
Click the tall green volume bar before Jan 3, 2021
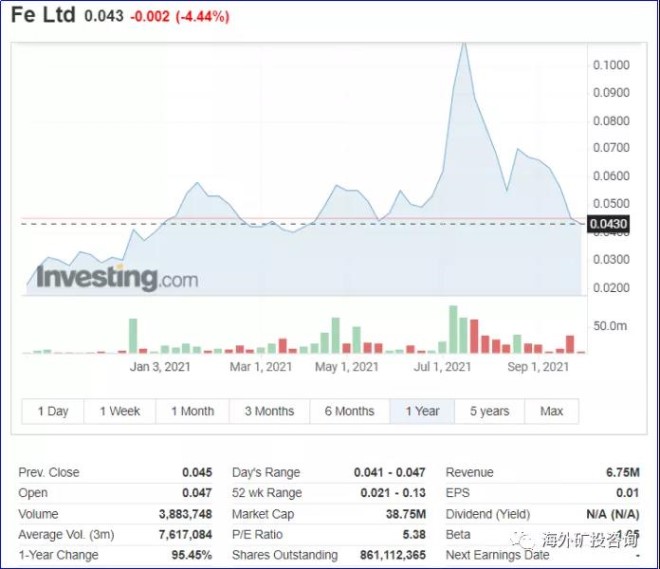click(132, 335)
